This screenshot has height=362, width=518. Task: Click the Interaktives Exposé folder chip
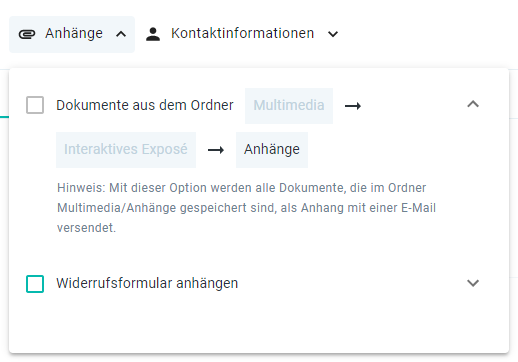coord(126,150)
